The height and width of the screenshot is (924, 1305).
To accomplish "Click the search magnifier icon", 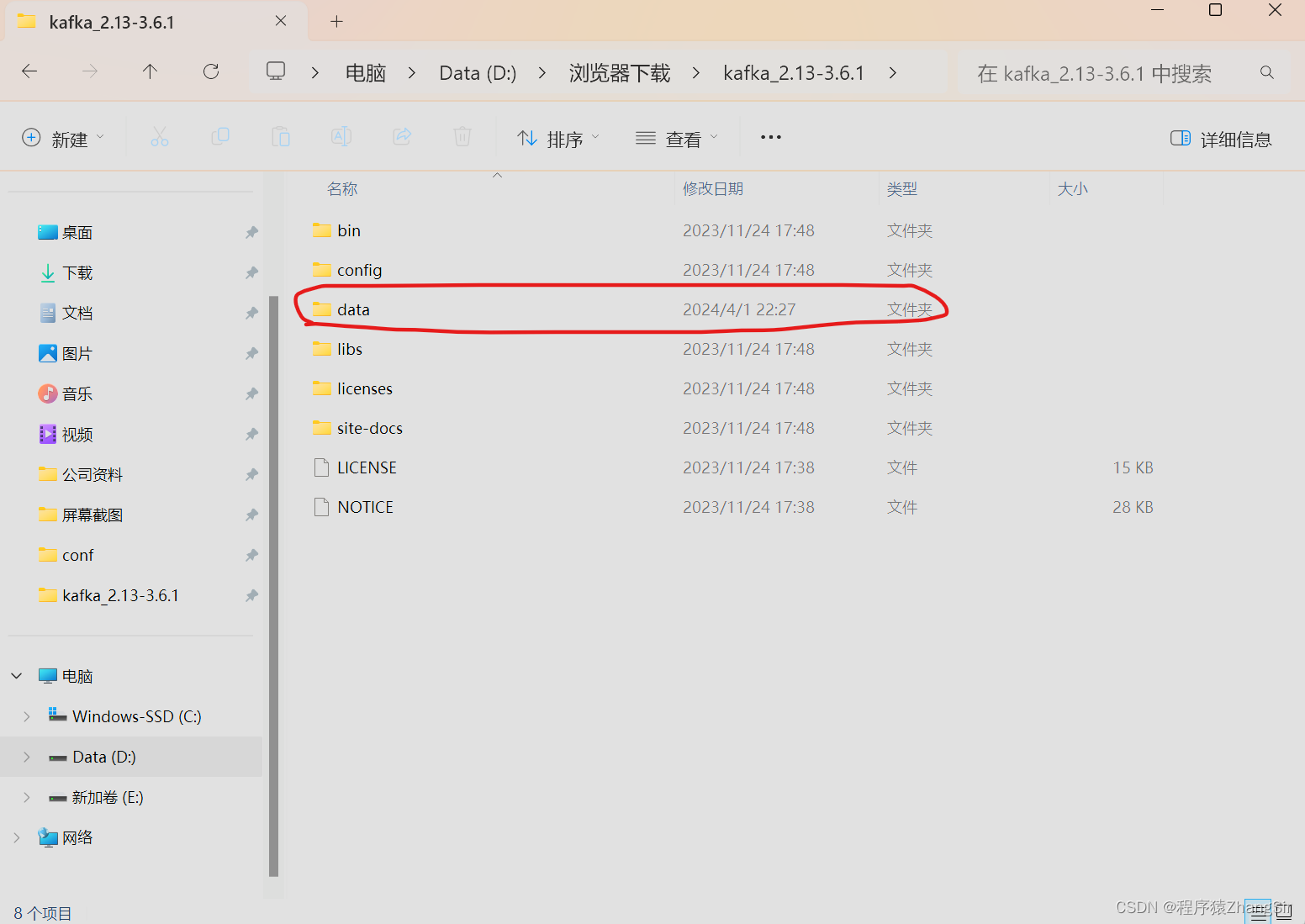I will 1266,73.
